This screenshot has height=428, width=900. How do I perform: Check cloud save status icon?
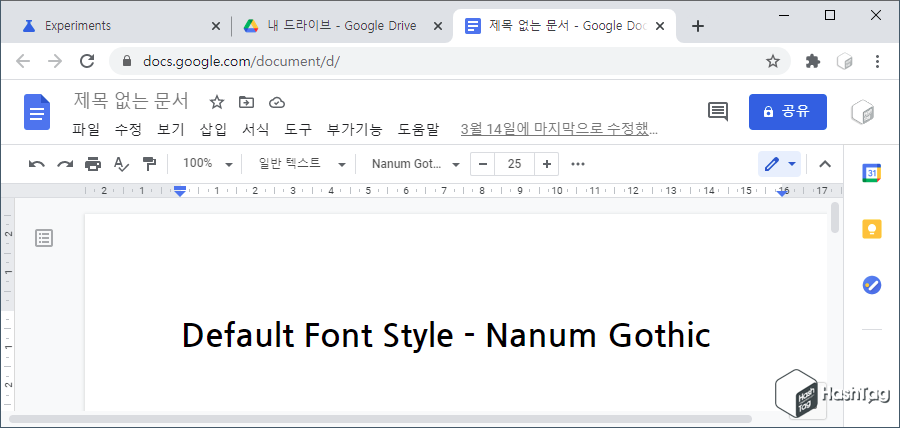(x=277, y=103)
